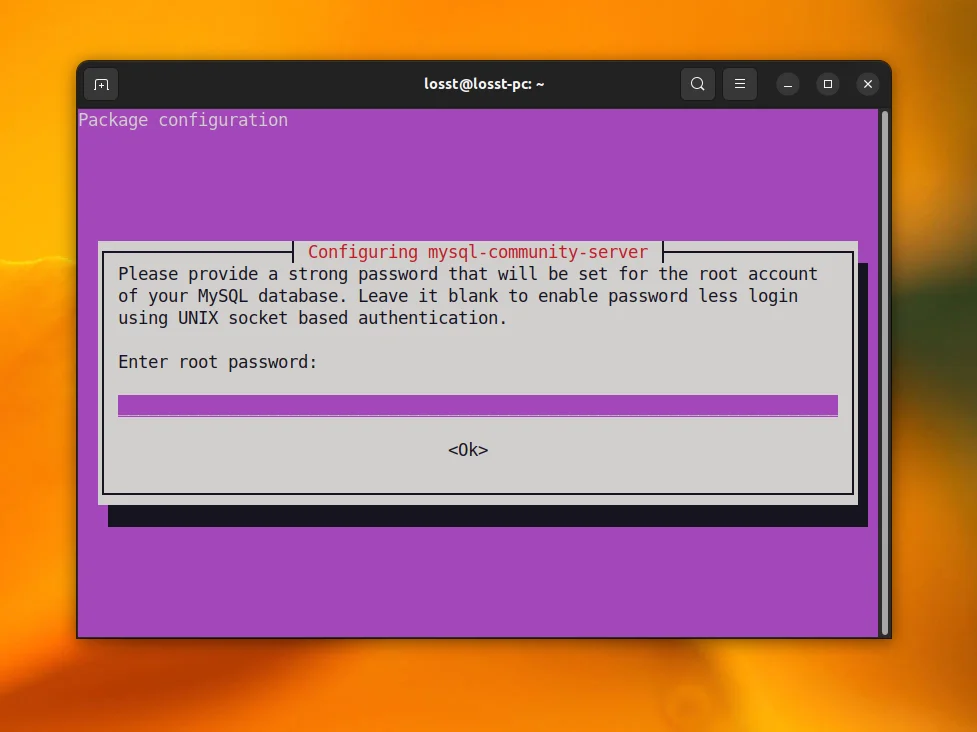Open a new terminal tab

(100, 84)
